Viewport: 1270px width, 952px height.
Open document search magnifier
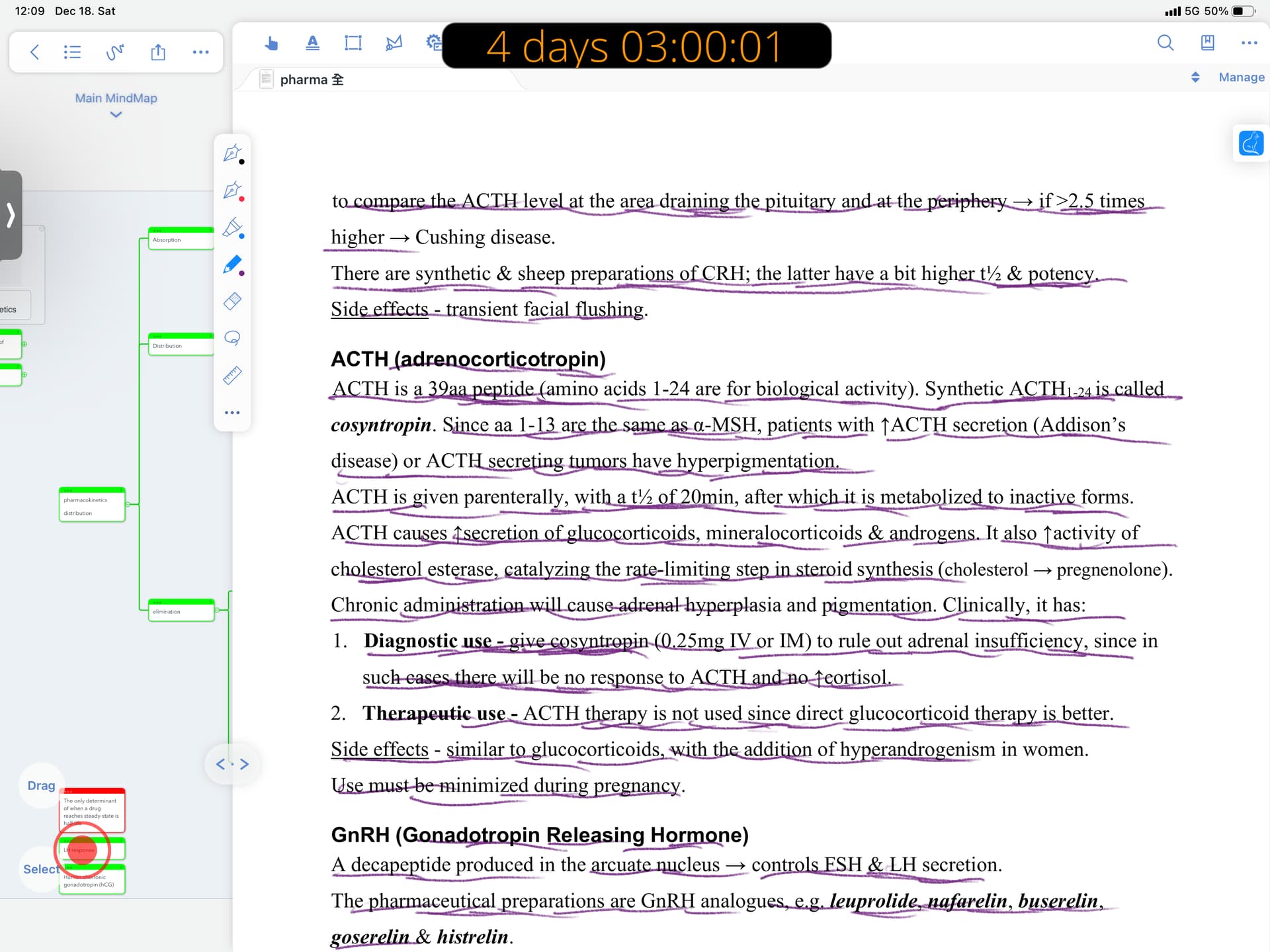pyautogui.click(x=1165, y=43)
